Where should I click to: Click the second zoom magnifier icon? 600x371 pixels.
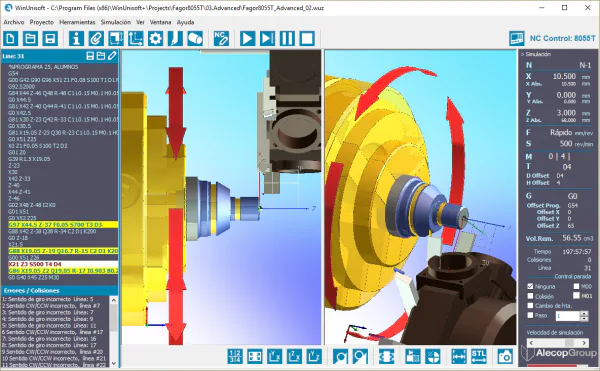tap(360, 356)
